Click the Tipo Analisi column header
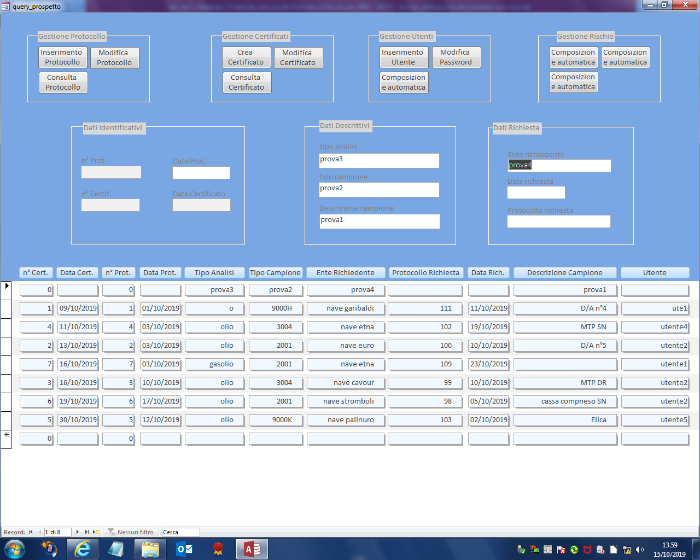The height and width of the screenshot is (560, 700). point(214,272)
